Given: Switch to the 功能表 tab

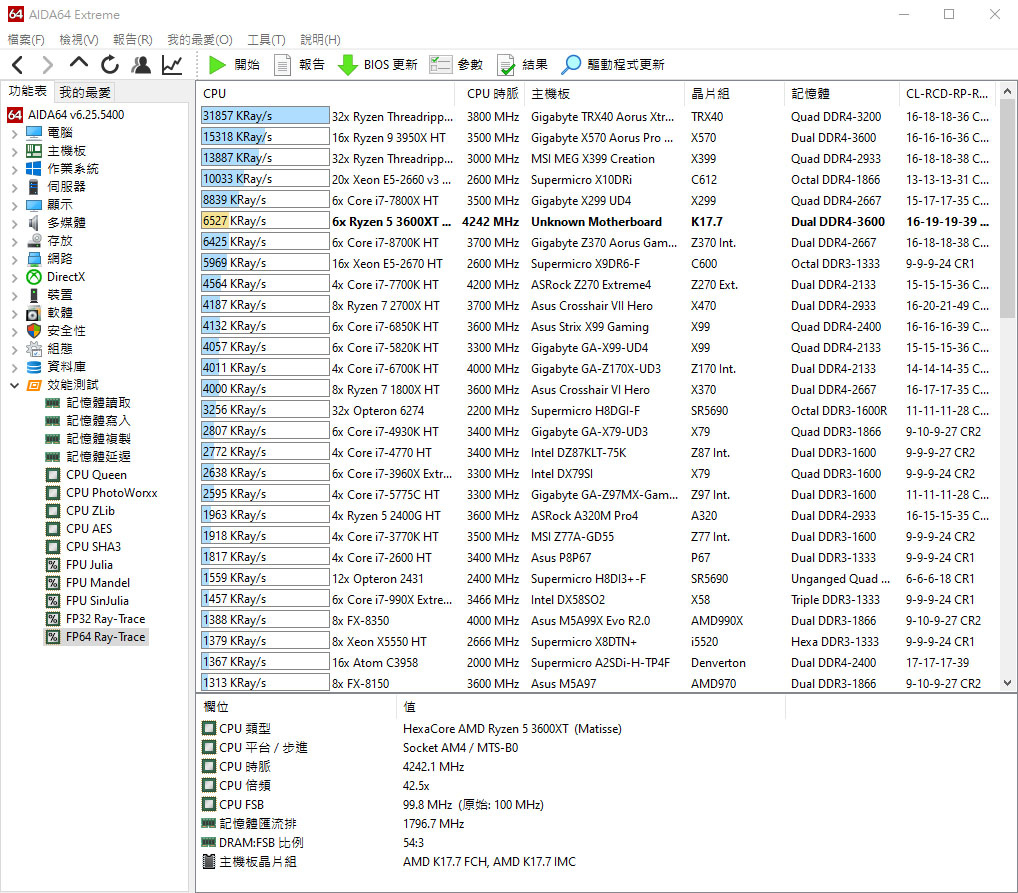Looking at the screenshot, I should tap(27, 91).
